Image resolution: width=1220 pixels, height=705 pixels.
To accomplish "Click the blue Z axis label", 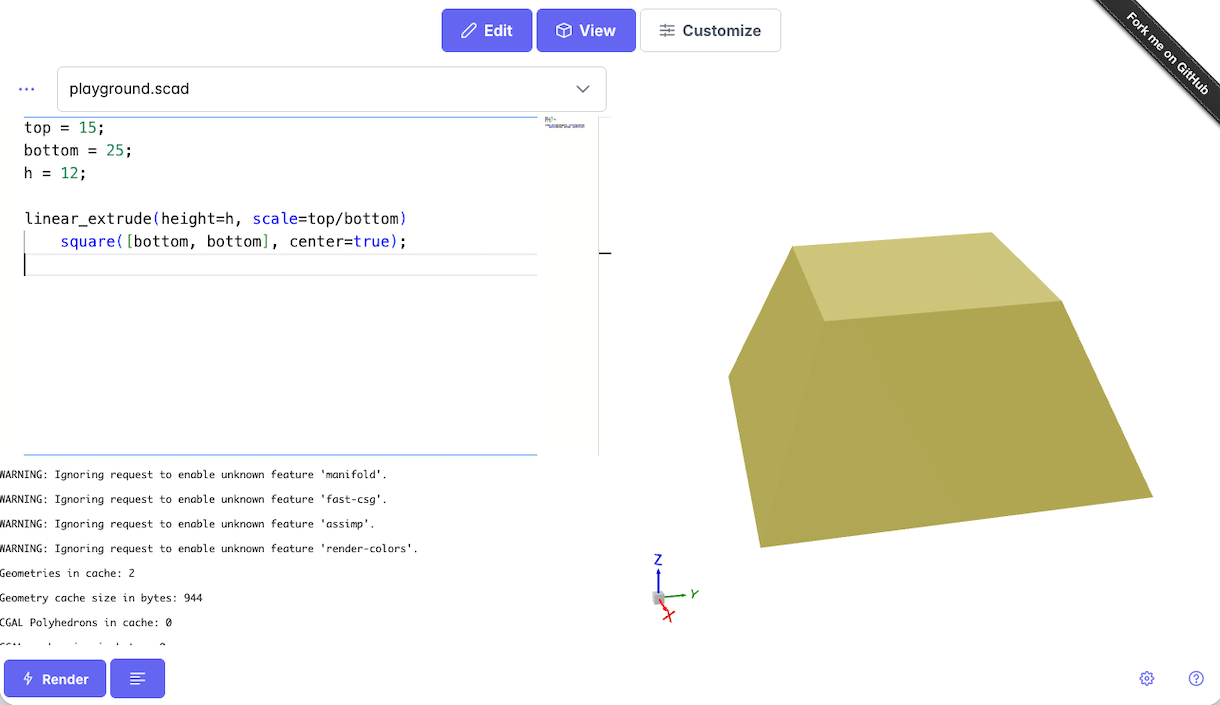I will 658,560.
